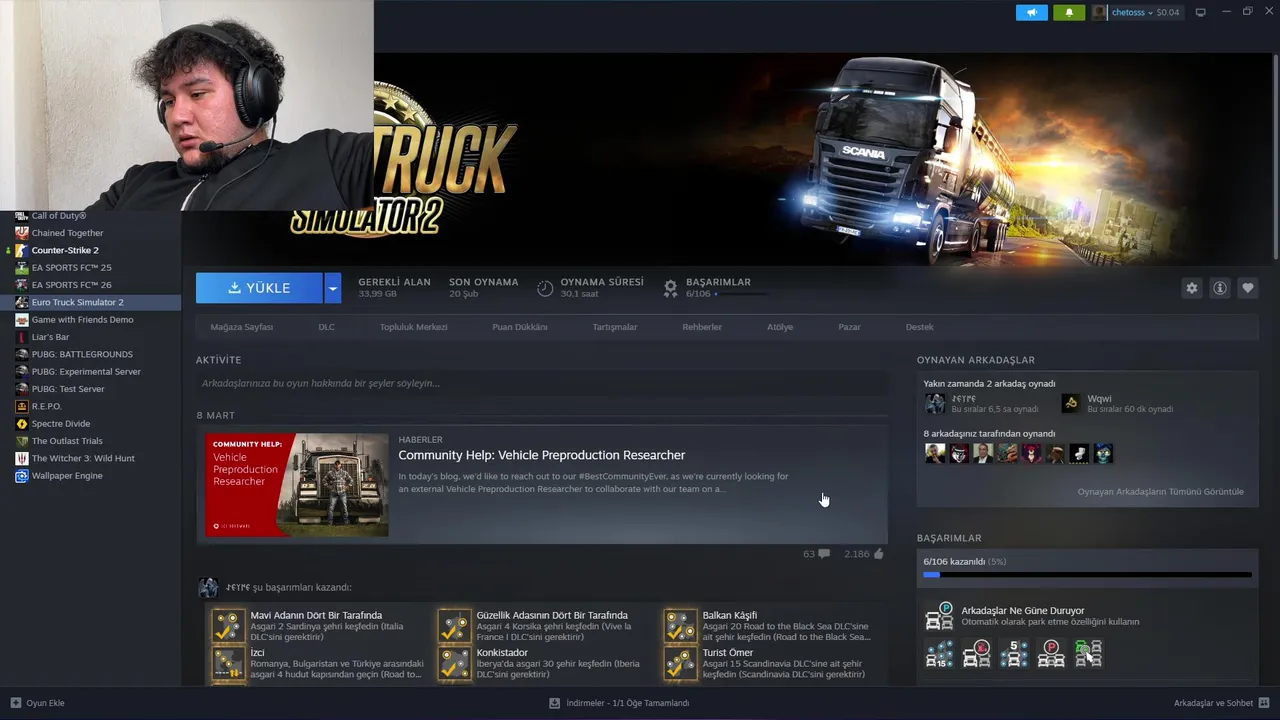Go to Topluluk Merkezi tab

tap(413, 327)
